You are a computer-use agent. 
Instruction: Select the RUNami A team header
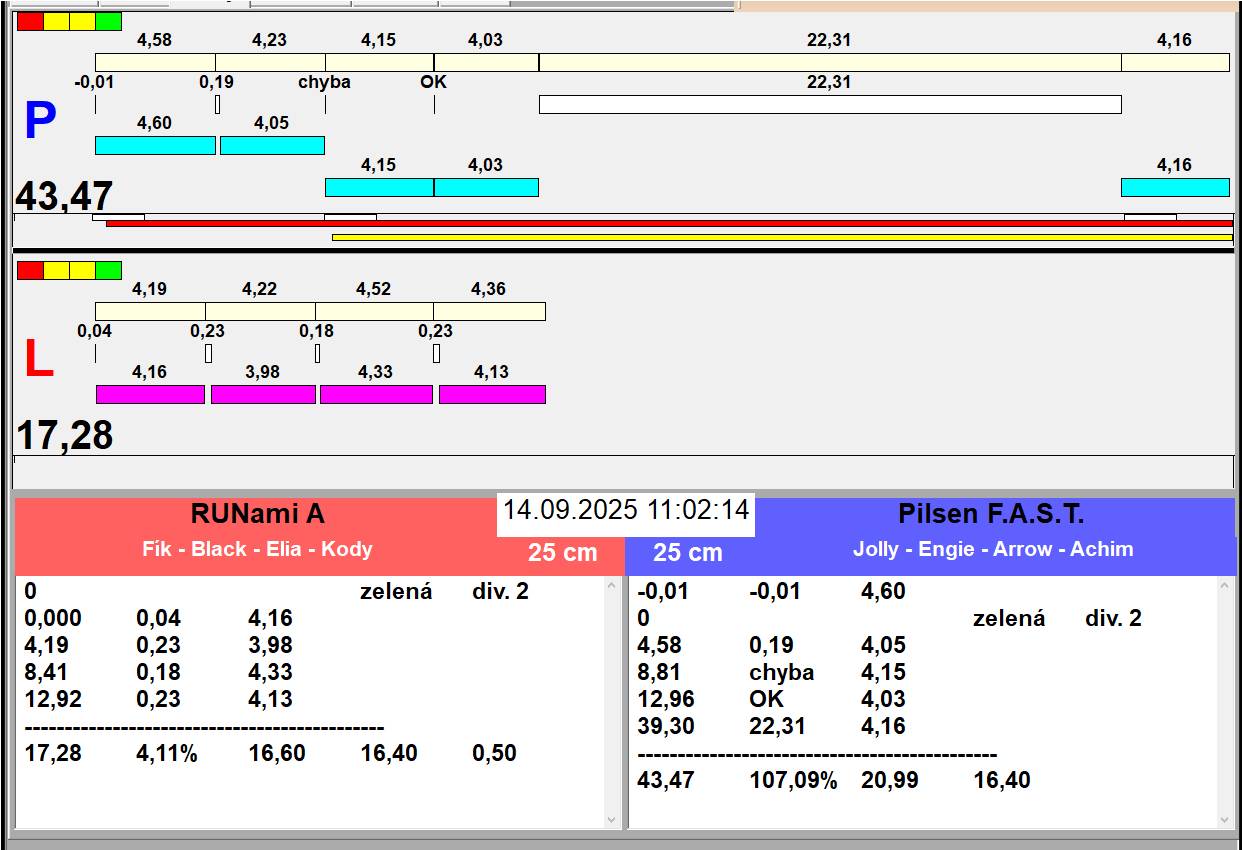coord(257,515)
